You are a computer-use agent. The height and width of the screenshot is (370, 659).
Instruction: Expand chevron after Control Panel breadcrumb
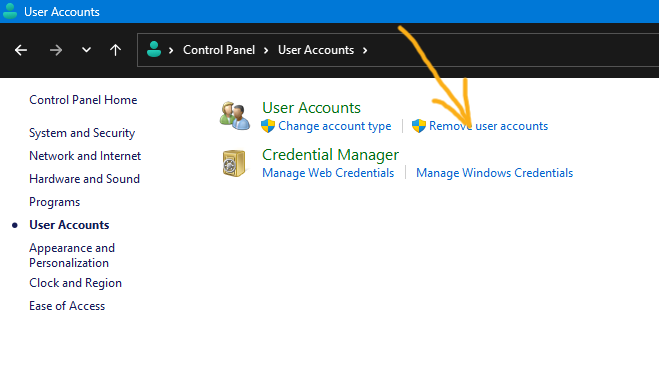(x=266, y=50)
